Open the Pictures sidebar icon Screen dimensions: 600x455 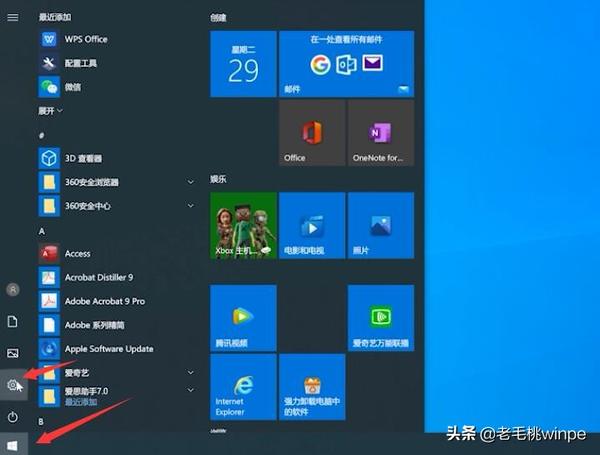pyautogui.click(x=13, y=353)
